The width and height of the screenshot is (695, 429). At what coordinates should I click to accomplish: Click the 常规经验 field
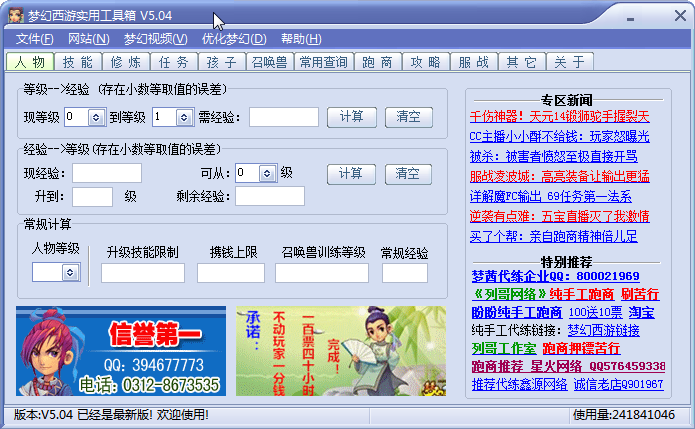(x=405, y=273)
